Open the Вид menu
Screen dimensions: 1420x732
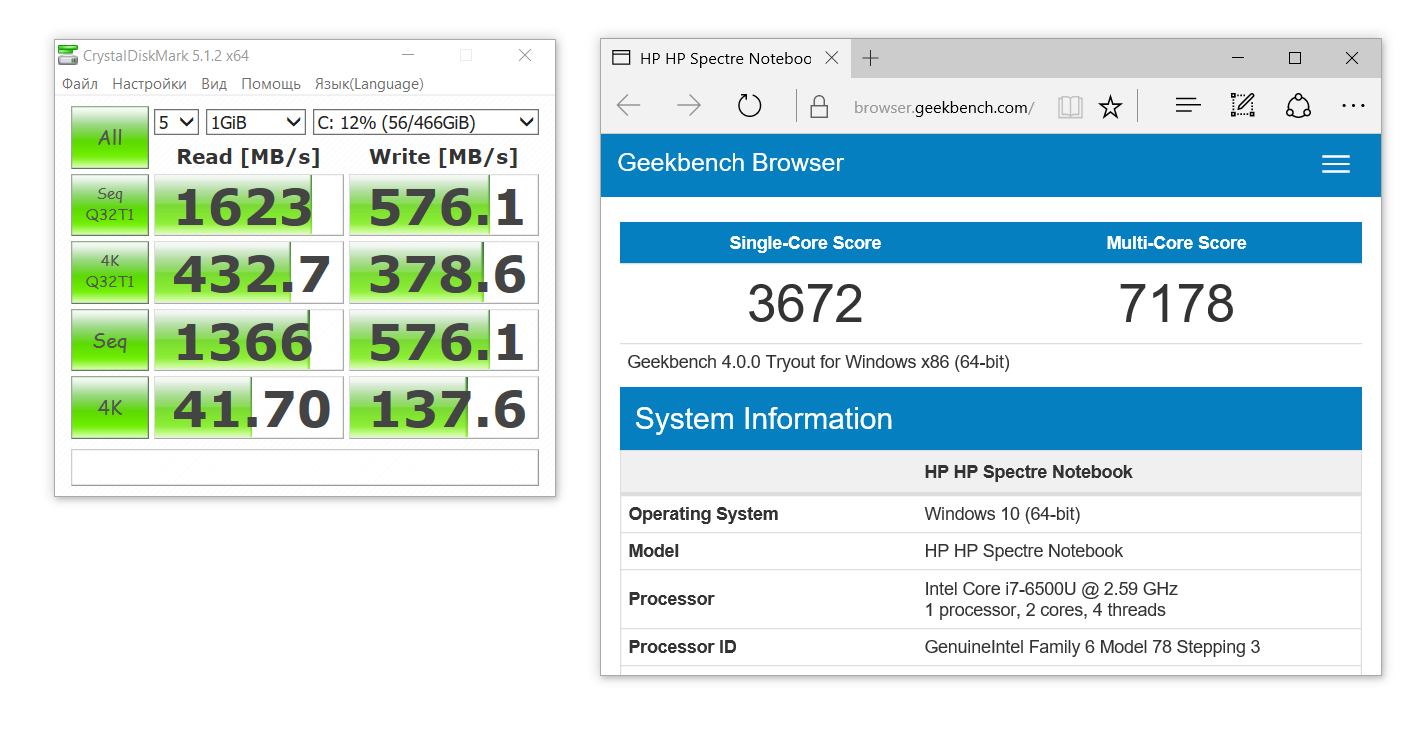[x=214, y=83]
